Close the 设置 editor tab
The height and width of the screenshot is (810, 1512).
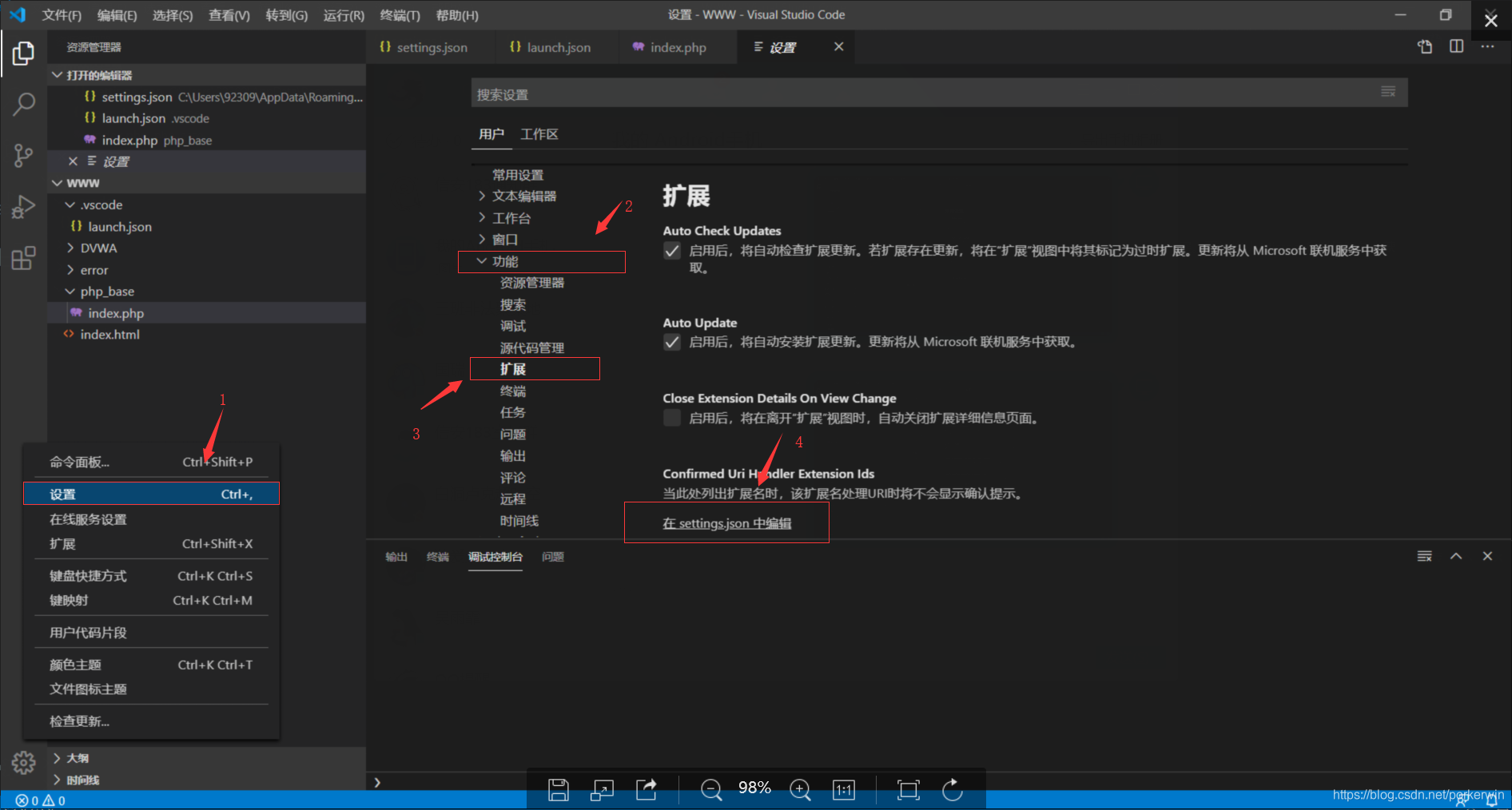click(x=838, y=46)
